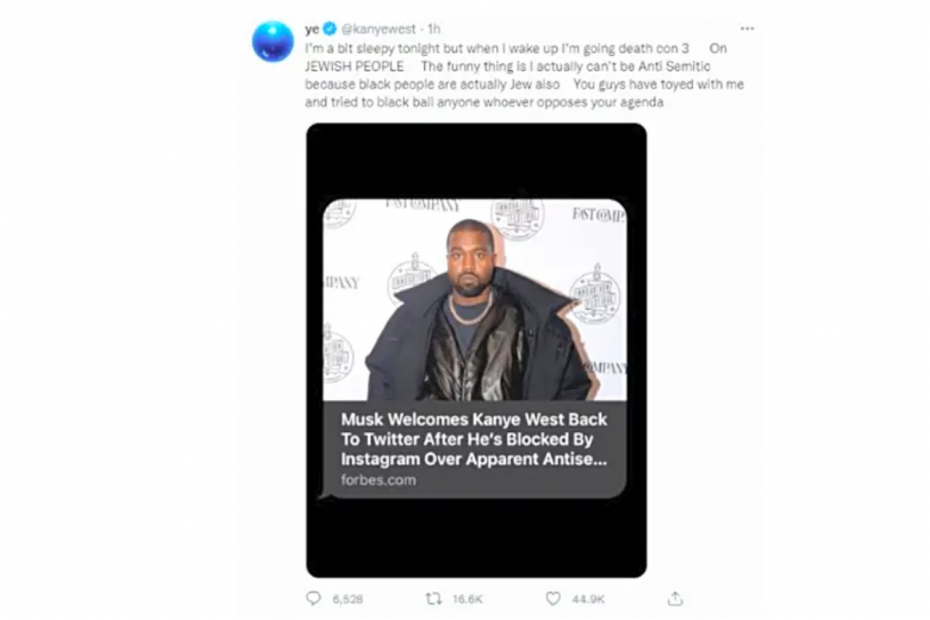Retweet using the arrows icon
Image resolution: width=930 pixels, height=620 pixels.
click(x=434, y=599)
